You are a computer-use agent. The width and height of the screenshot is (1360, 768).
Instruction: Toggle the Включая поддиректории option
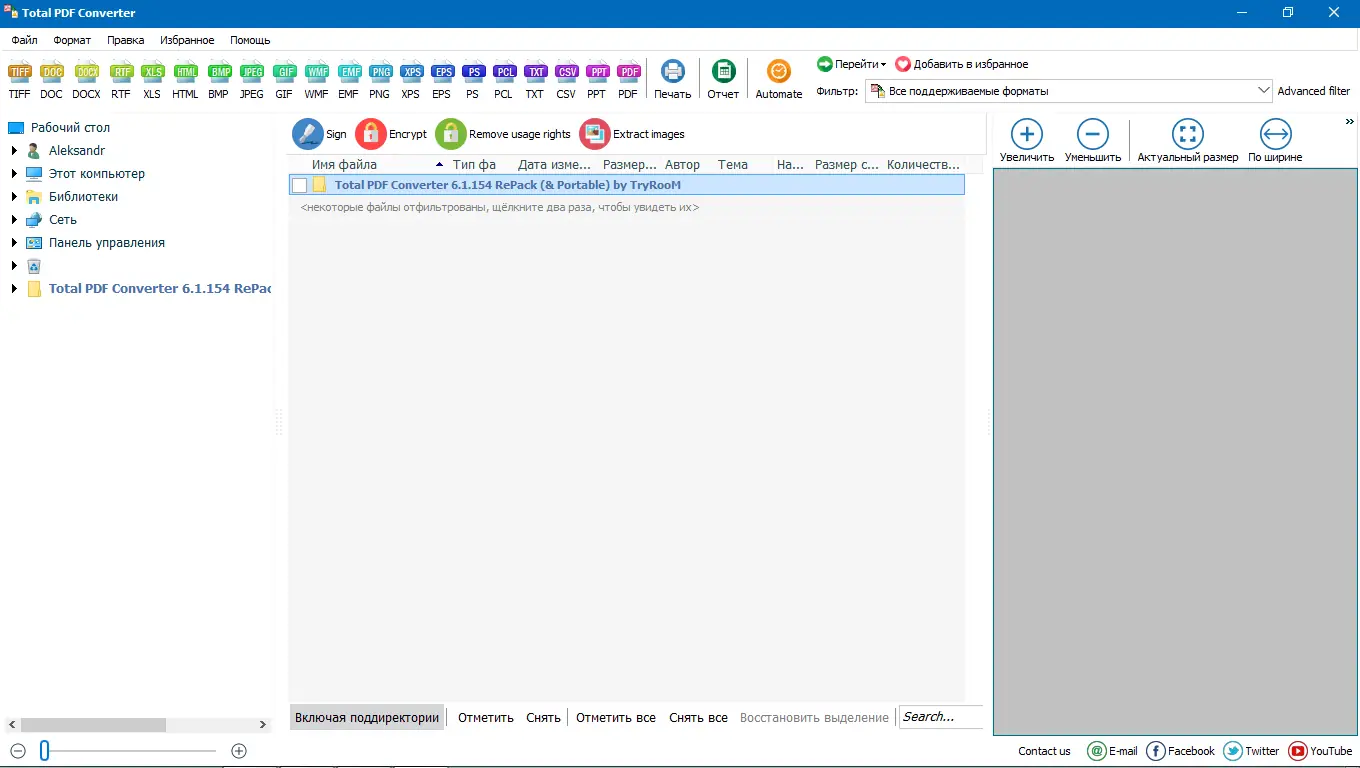(x=366, y=717)
